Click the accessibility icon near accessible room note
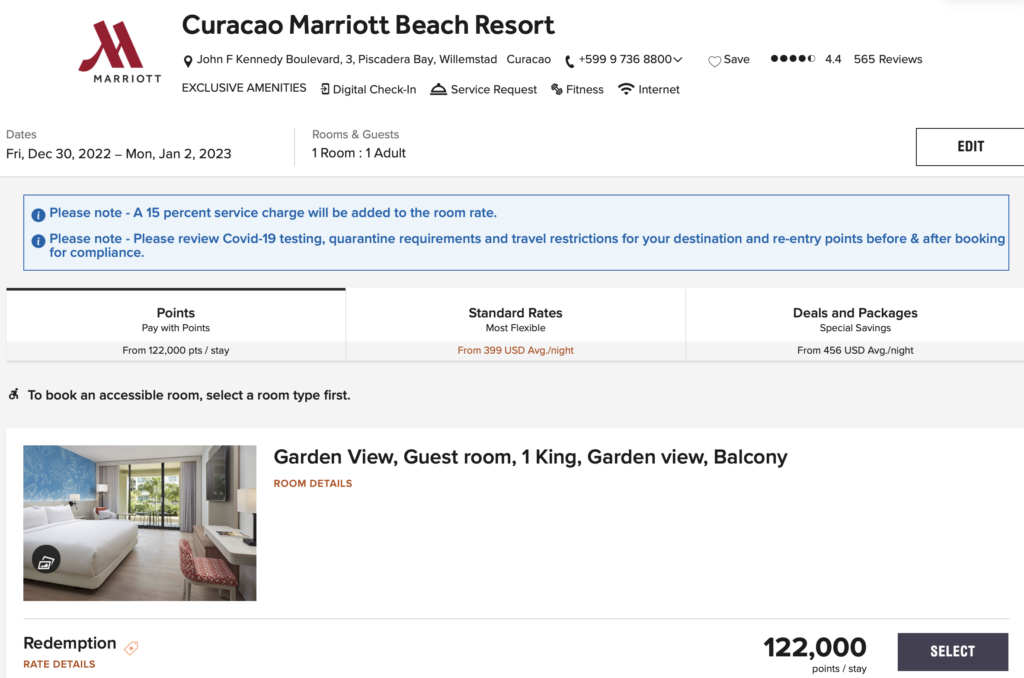Screen dimensions: 1024x678 click(12, 394)
